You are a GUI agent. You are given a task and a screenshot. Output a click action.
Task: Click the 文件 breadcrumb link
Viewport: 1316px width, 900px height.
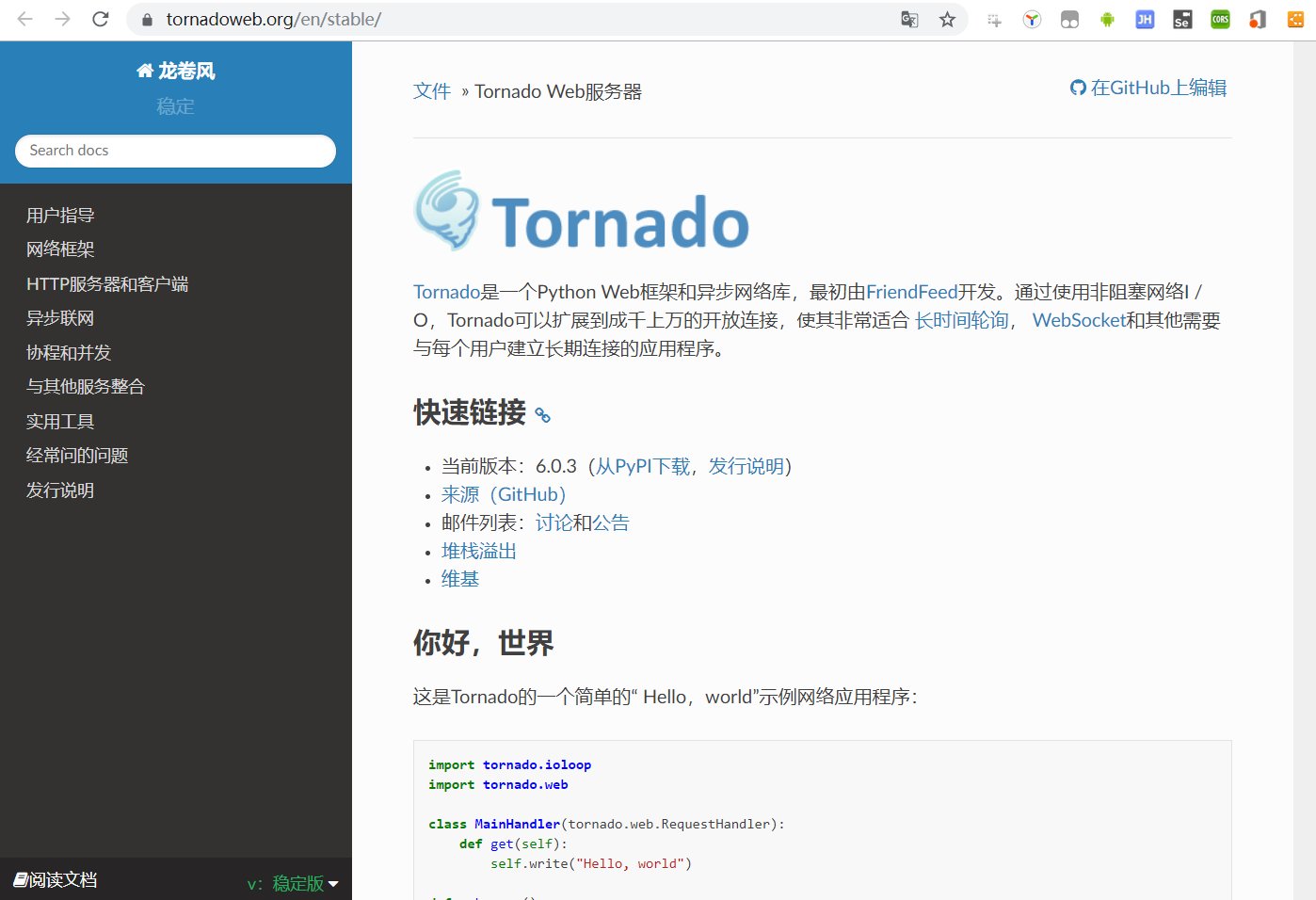(432, 91)
